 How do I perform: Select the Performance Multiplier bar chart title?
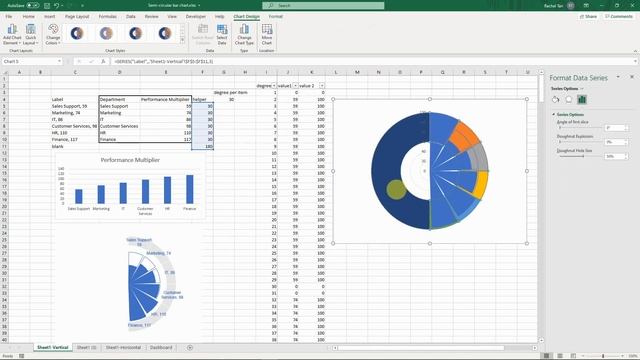coord(130,160)
